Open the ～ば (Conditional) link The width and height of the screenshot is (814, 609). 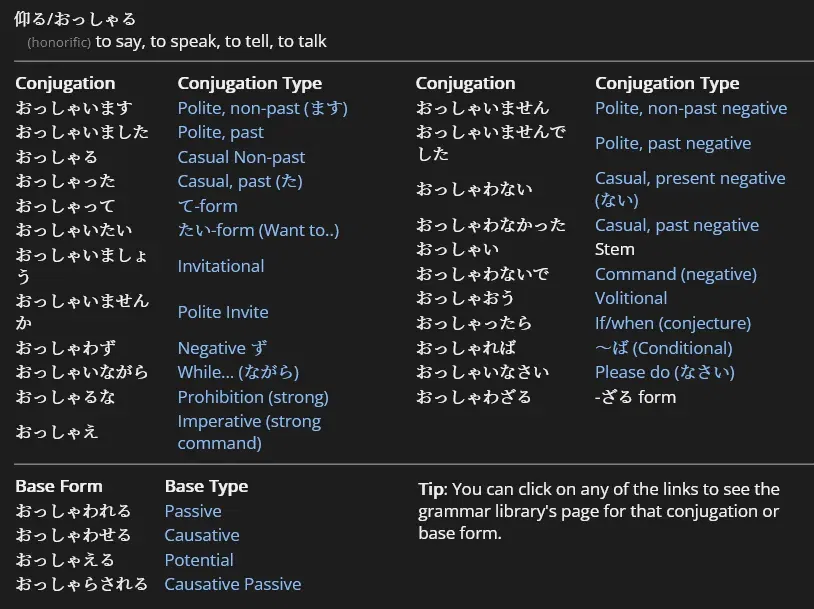663,348
